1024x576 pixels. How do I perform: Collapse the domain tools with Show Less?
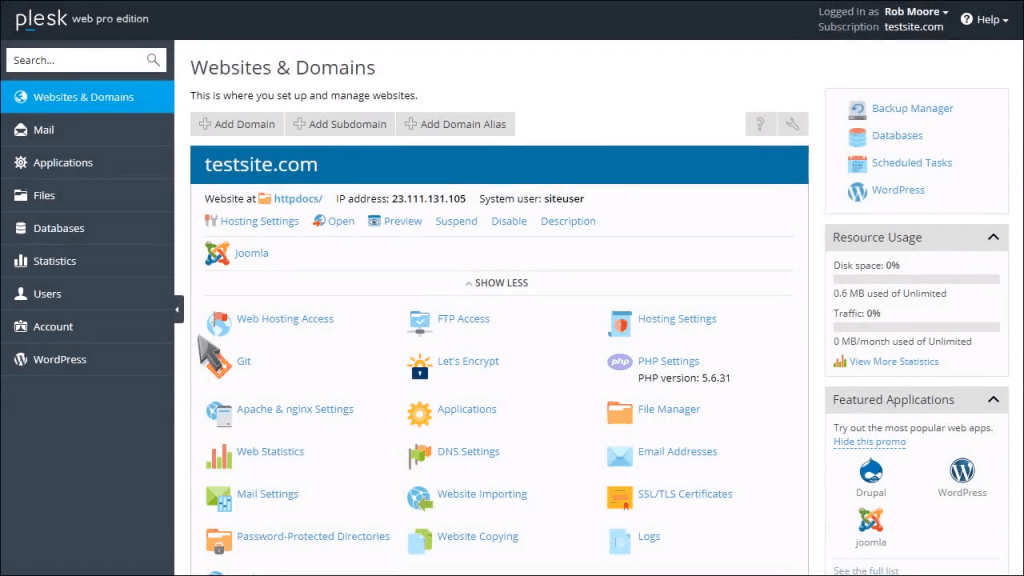point(499,283)
